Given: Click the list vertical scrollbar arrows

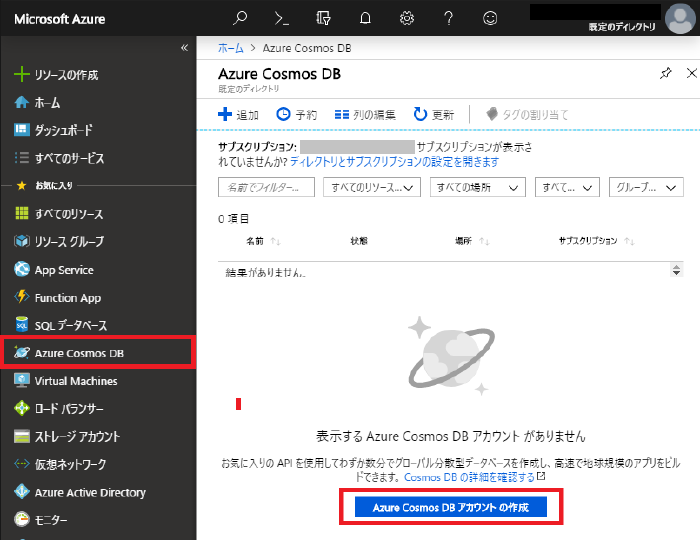Looking at the screenshot, I should click(x=676, y=270).
